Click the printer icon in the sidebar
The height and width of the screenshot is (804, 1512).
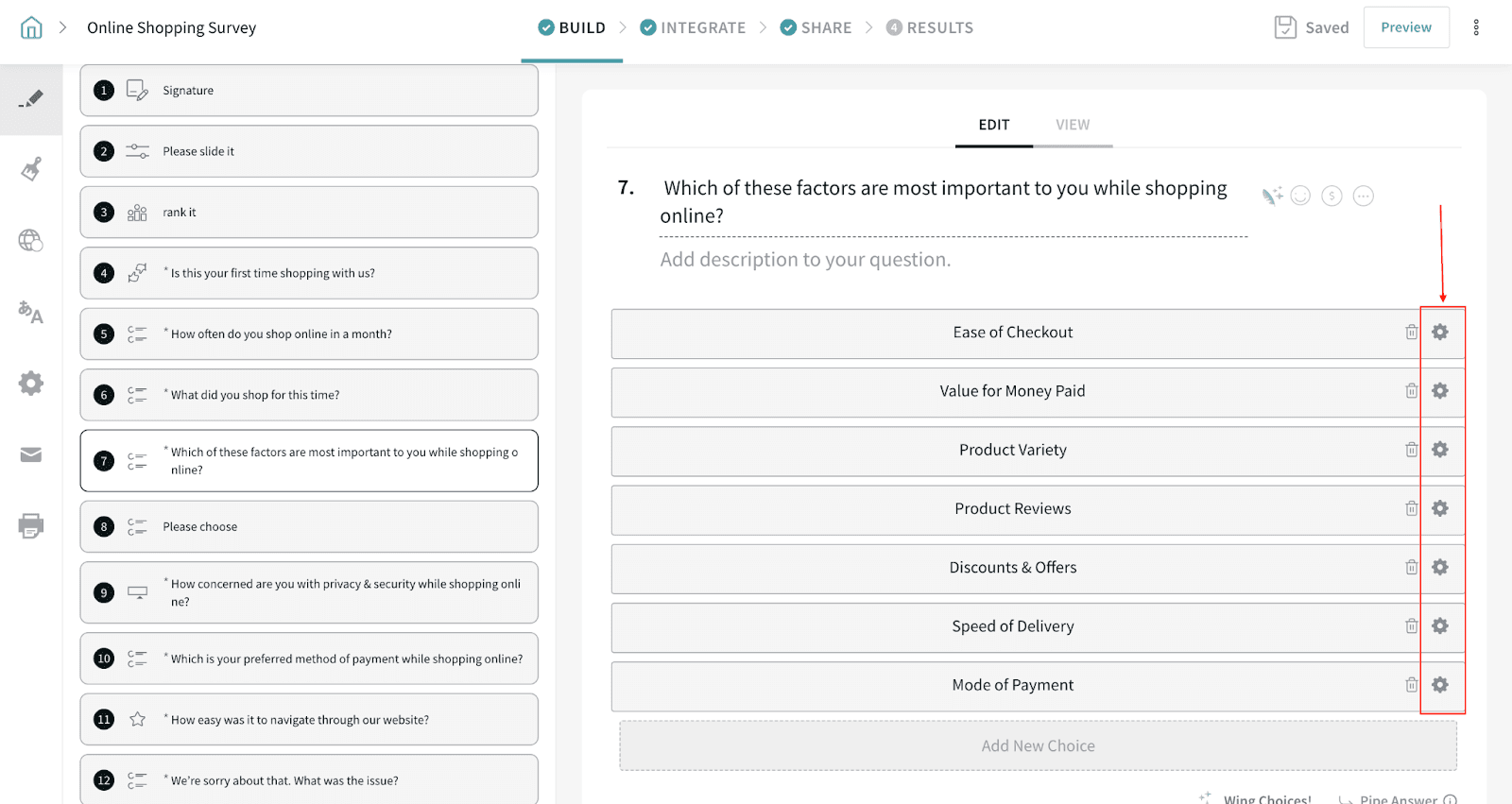coord(31,526)
